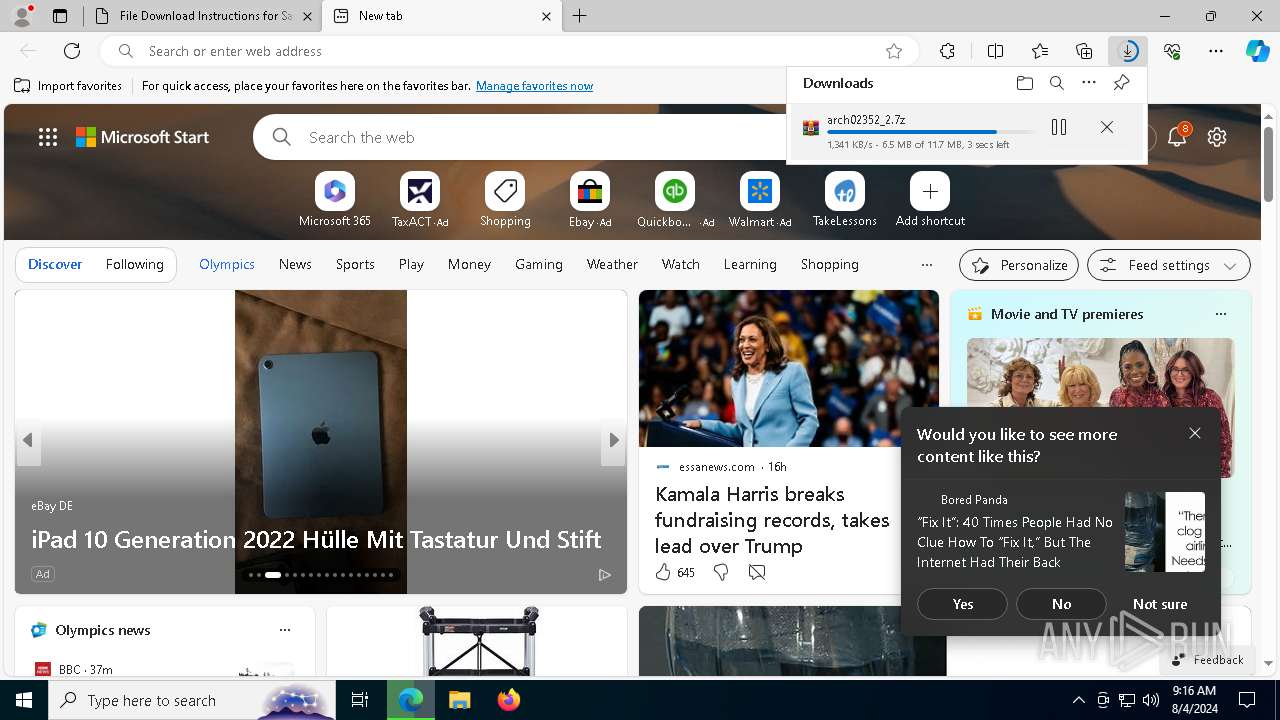Open comments on Kamala Harris article
1280x720 pixels.
(757, 572)
